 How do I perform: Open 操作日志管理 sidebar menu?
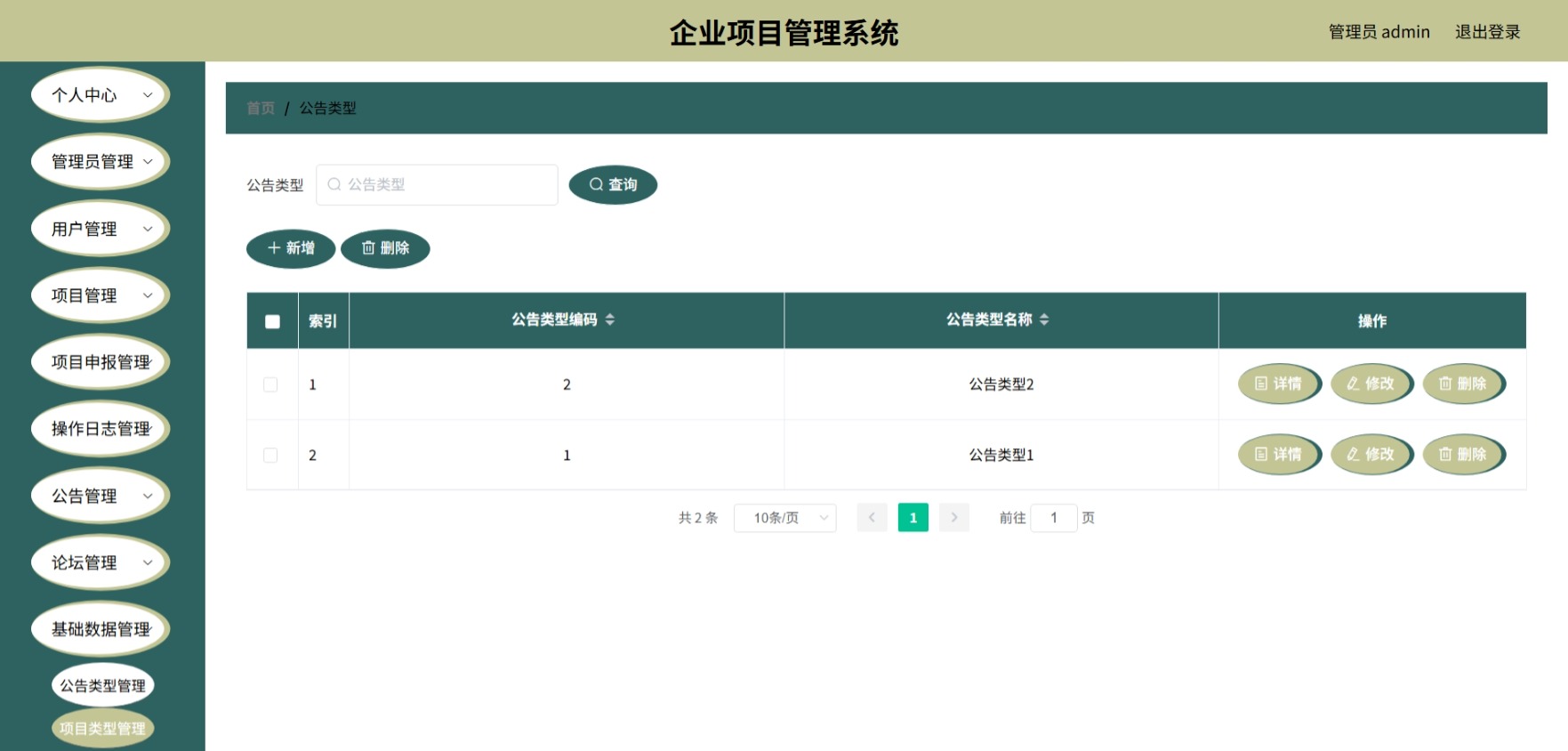(x=101, y=429)
